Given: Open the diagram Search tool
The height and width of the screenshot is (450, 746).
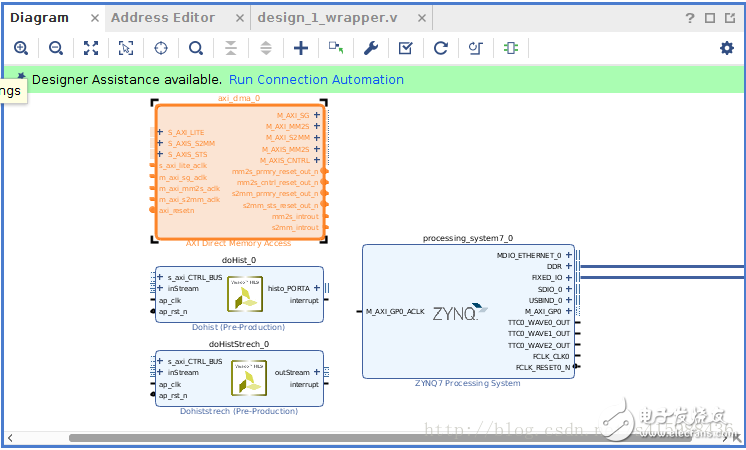Looking at the screenshot, I should 196,48.
